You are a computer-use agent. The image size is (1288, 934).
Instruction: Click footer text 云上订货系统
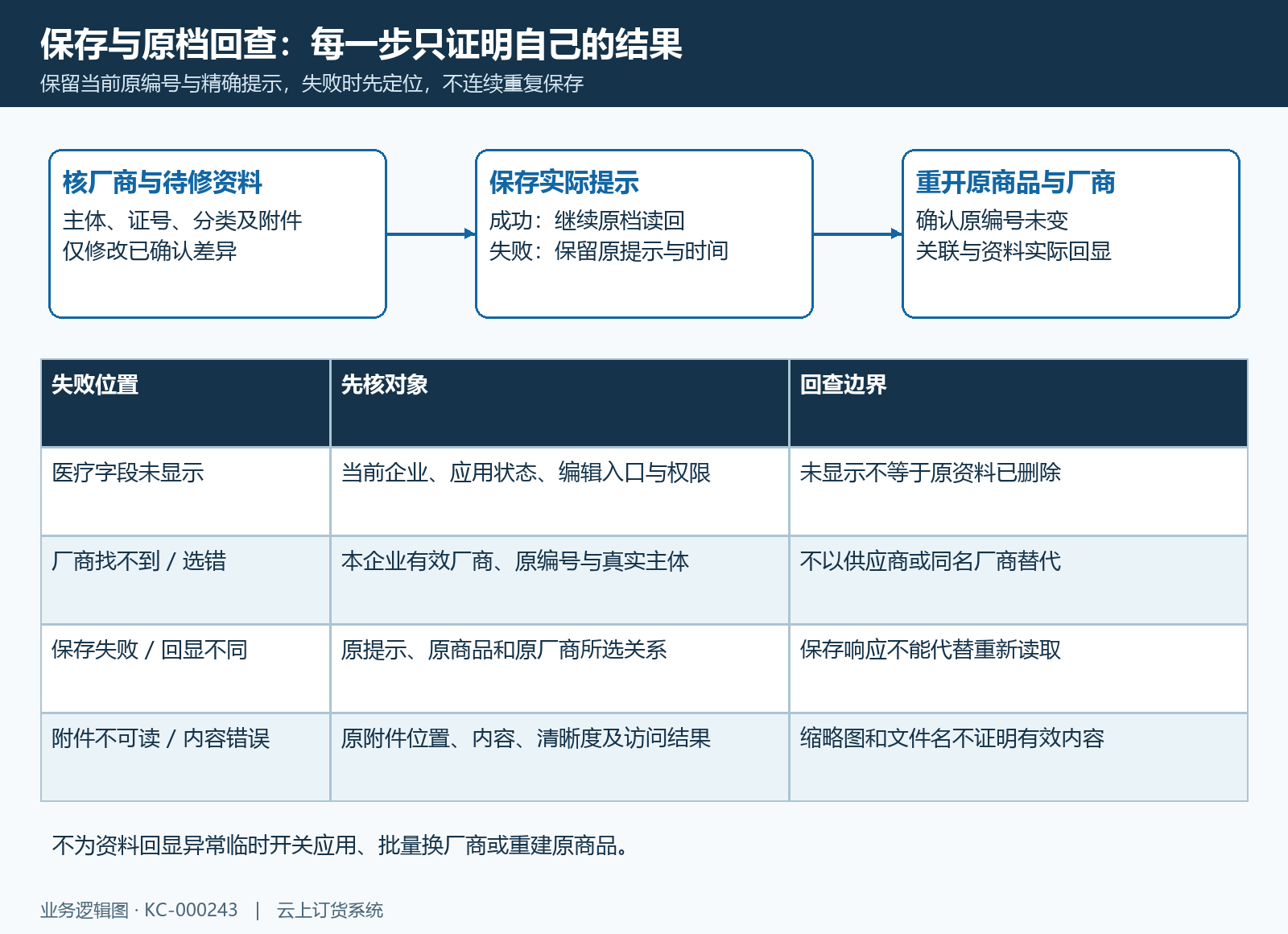pos(330,910)
